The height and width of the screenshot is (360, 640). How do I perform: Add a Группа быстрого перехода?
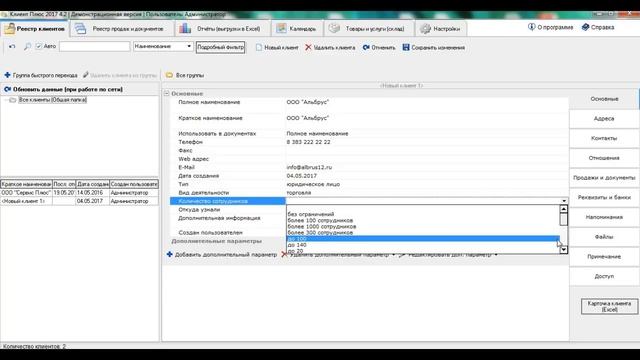point(41,75)
